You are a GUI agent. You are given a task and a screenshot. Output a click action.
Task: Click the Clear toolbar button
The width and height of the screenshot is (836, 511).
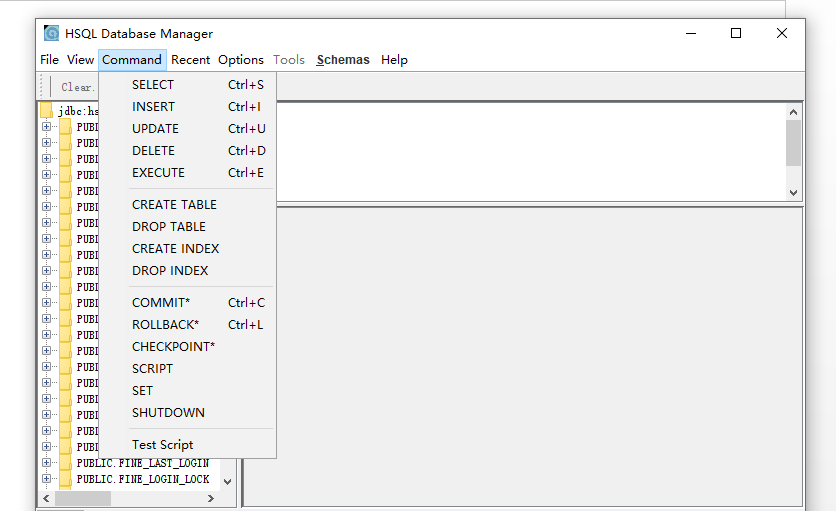(77, 87)
